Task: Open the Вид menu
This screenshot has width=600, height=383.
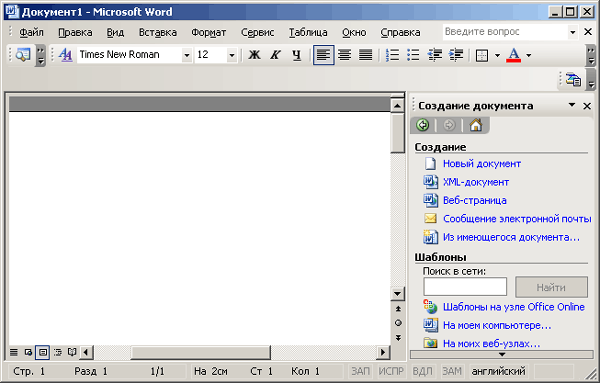Action: click(x=115, y=33)
